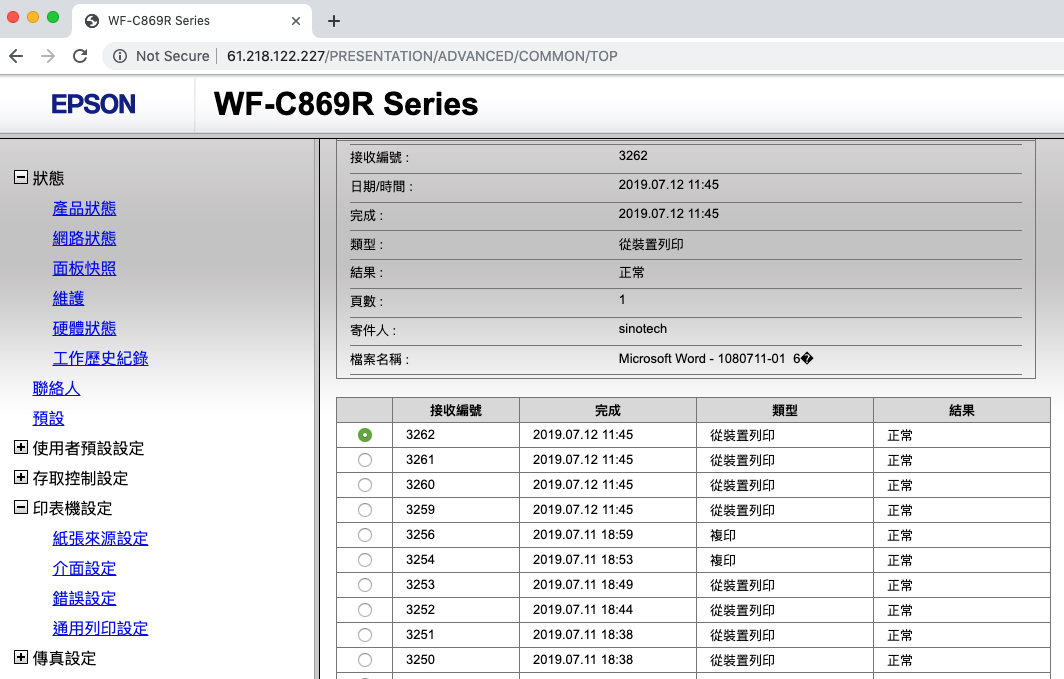1064x679 pixels.
Task: Click the 結果 column header
Action: point(962,410)
